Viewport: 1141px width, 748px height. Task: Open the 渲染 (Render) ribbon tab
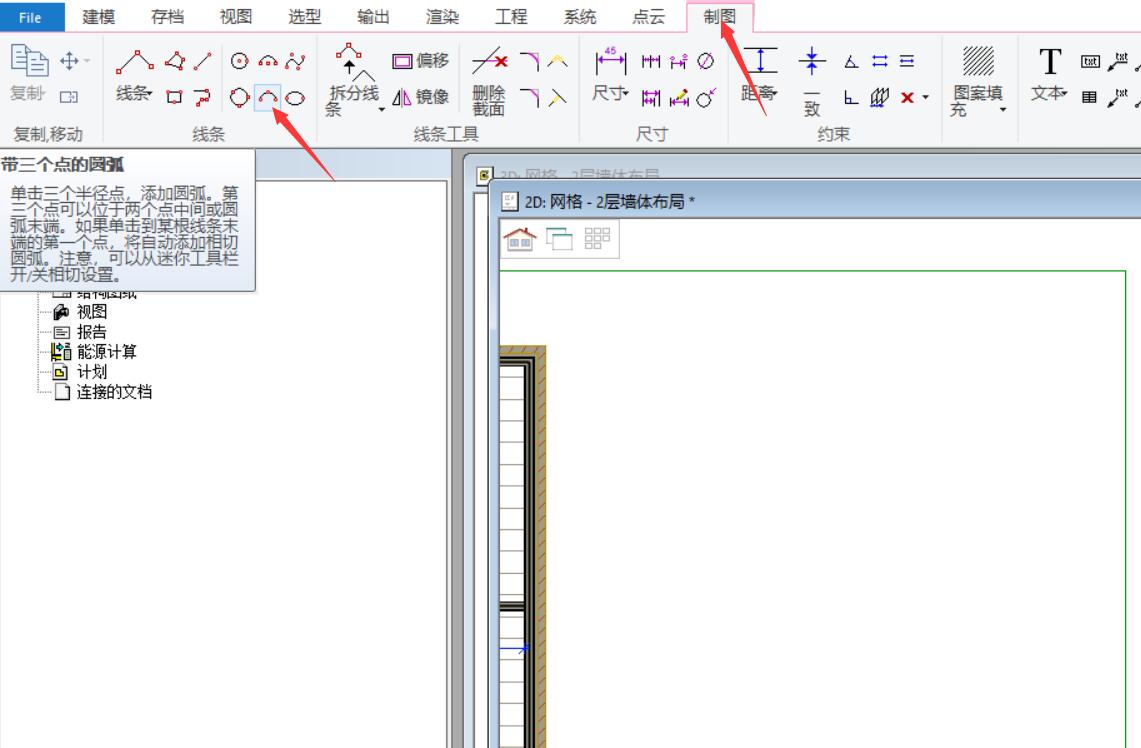click(442, 17)
